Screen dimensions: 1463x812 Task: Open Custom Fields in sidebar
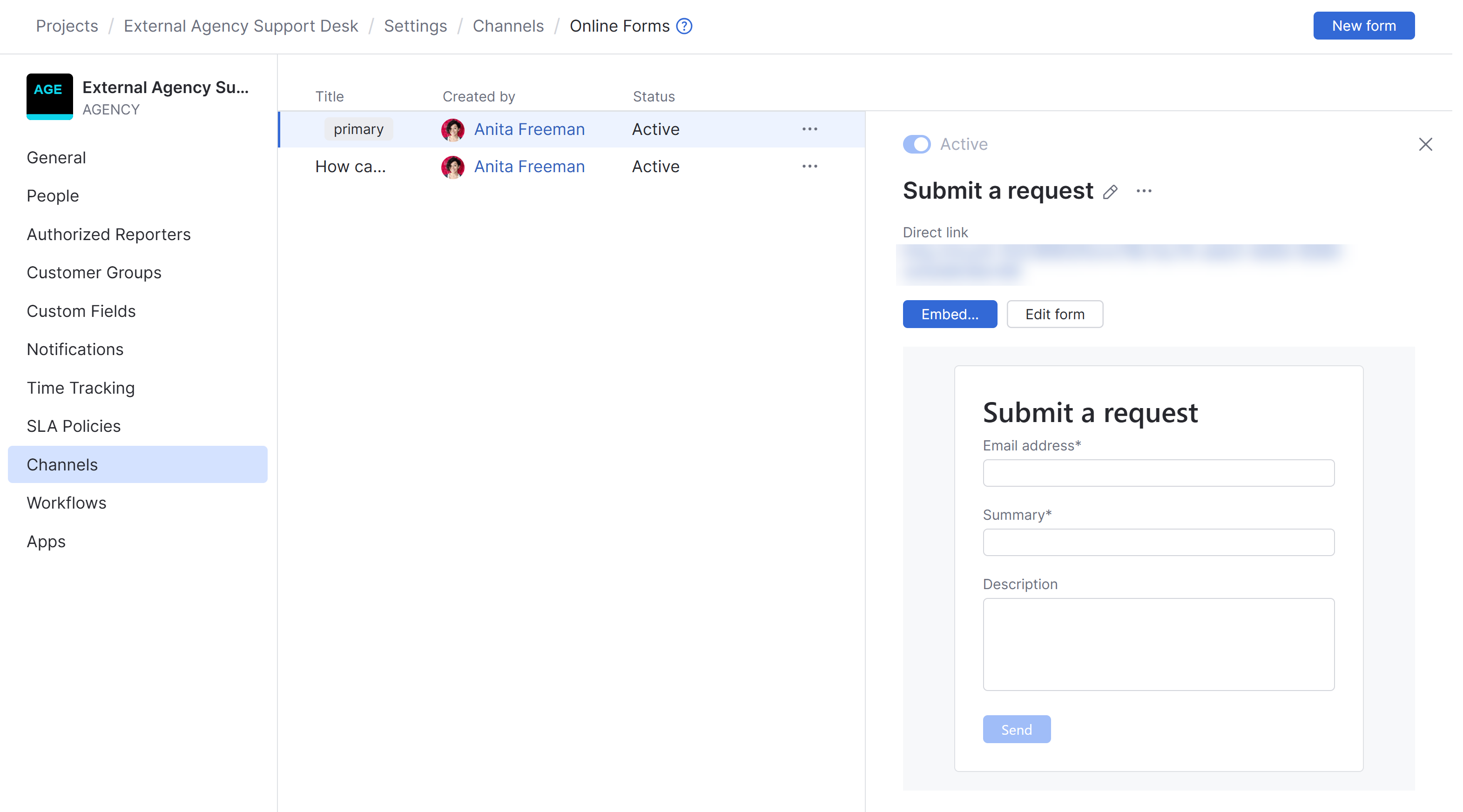point(81,311)
